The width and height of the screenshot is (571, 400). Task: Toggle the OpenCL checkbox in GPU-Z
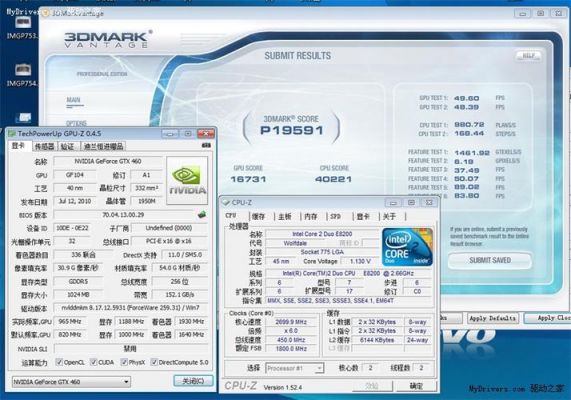click(x=59, y=362)
